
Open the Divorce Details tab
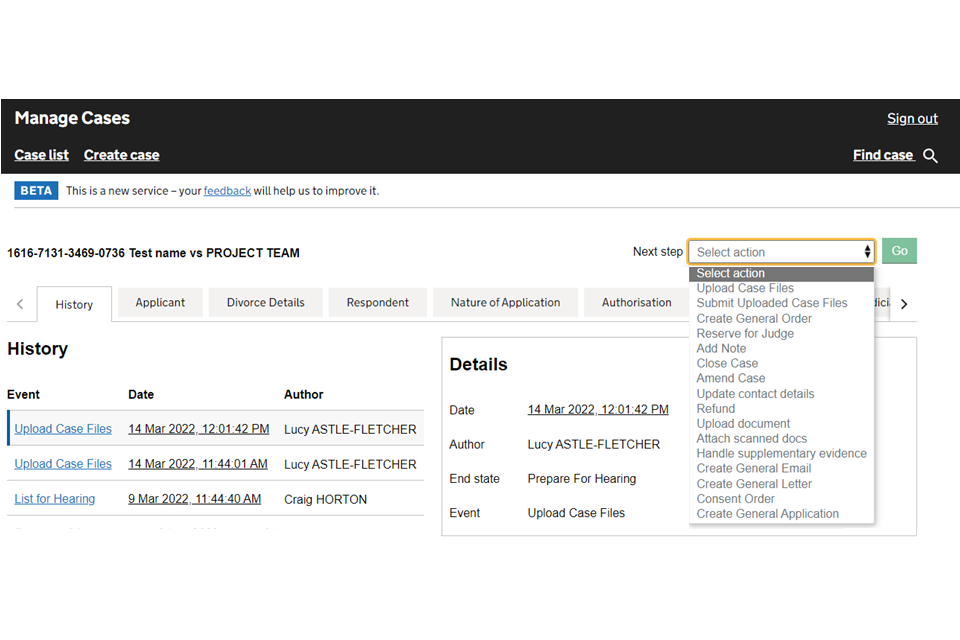[266, 302]
